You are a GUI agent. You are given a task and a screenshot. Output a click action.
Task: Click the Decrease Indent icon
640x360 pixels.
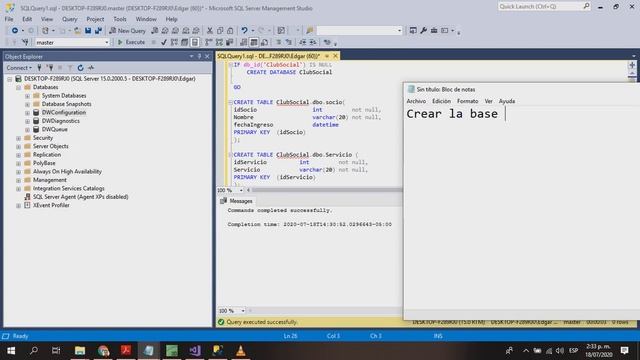point(302,42)
